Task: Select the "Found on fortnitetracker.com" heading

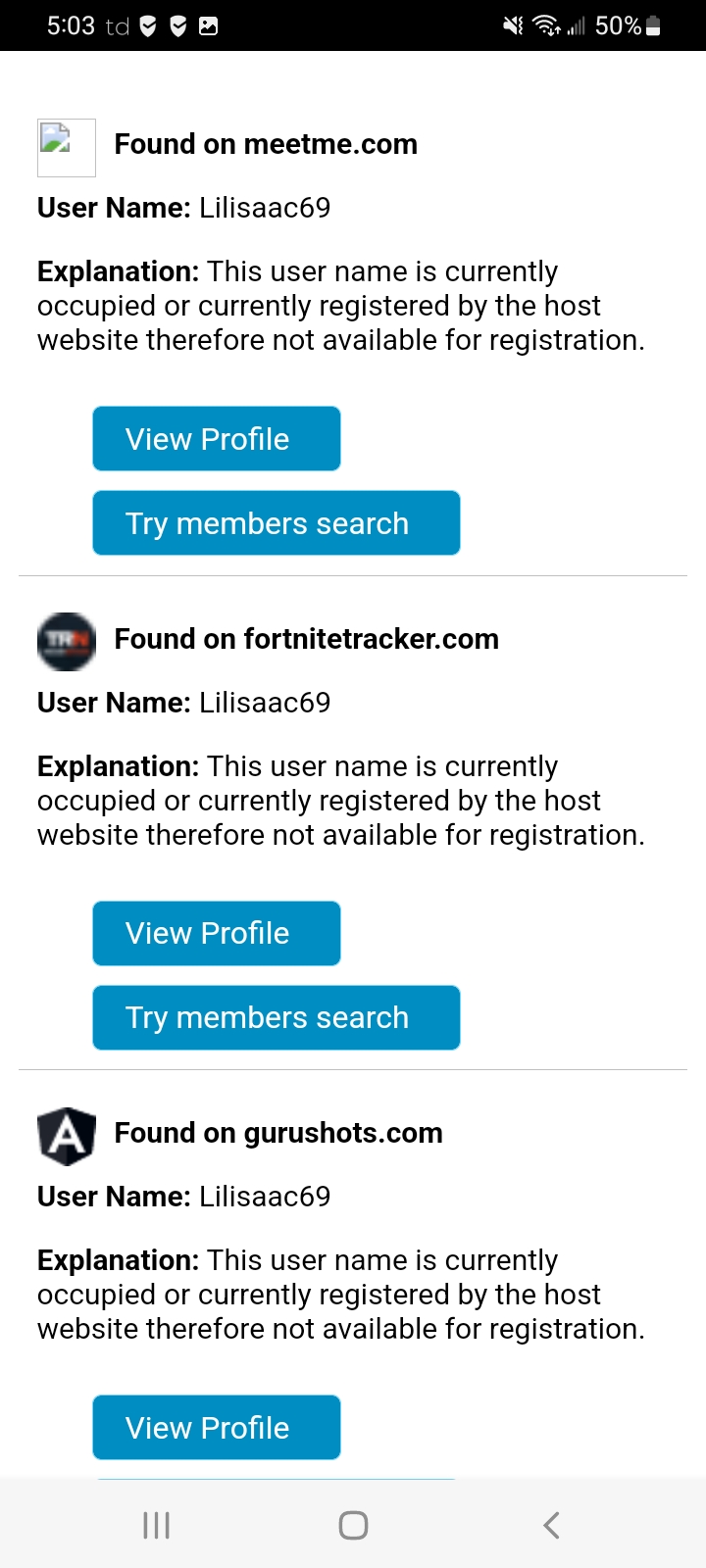Action: coord(306,639)
